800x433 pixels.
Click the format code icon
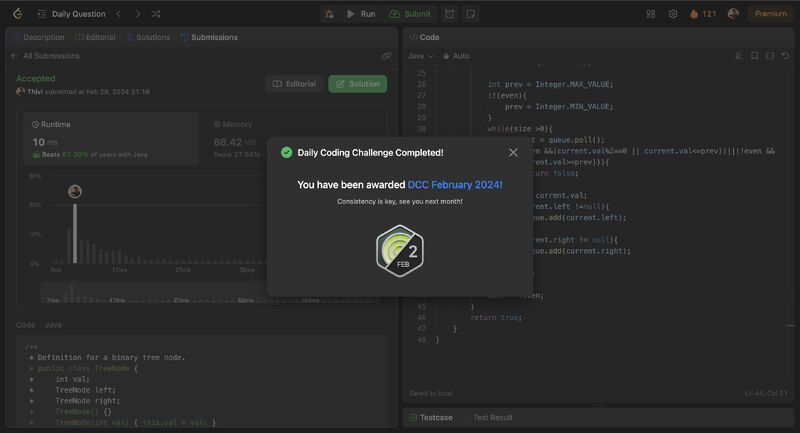click(739, 56)
